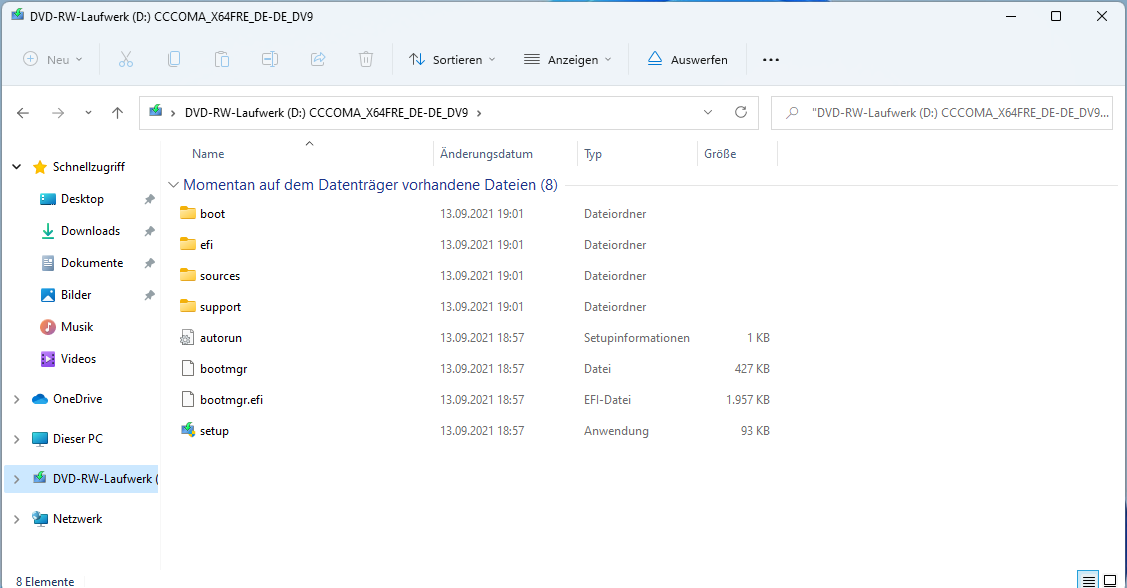
Task: Click the path text in address bar
Action: pos(326,113)
